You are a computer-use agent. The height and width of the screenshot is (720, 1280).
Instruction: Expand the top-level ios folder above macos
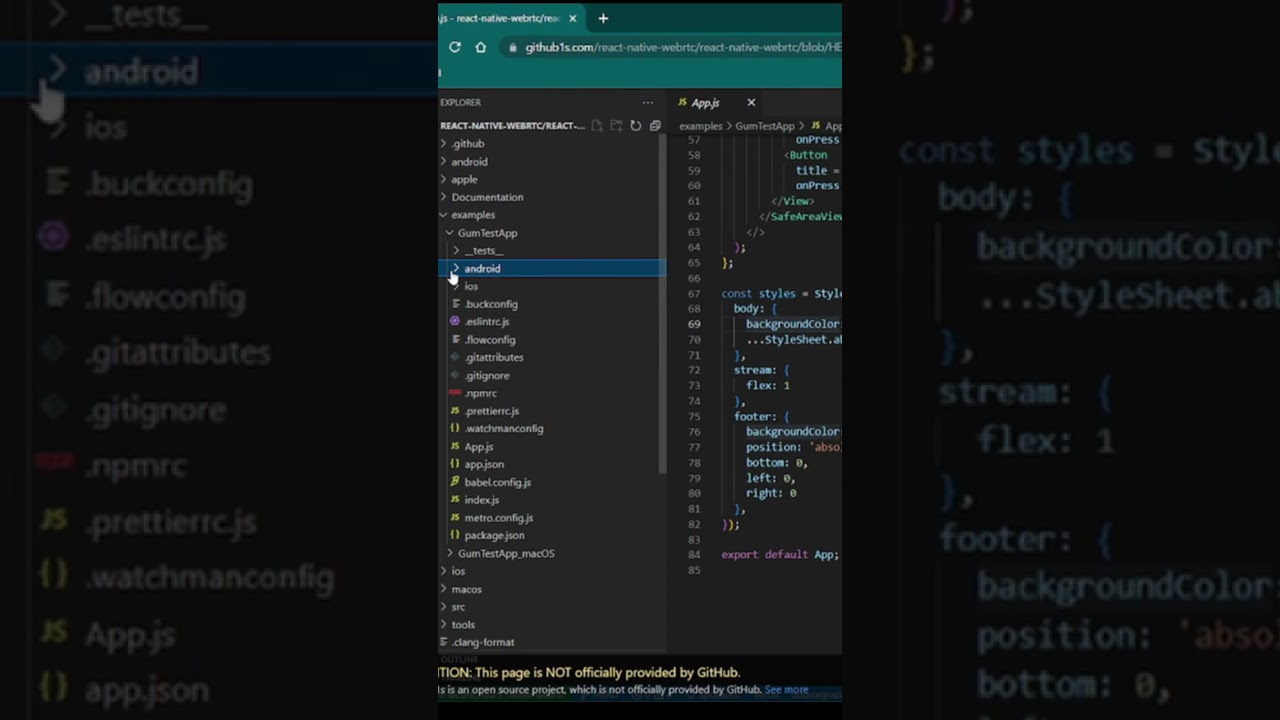click(x=552, y=571)
